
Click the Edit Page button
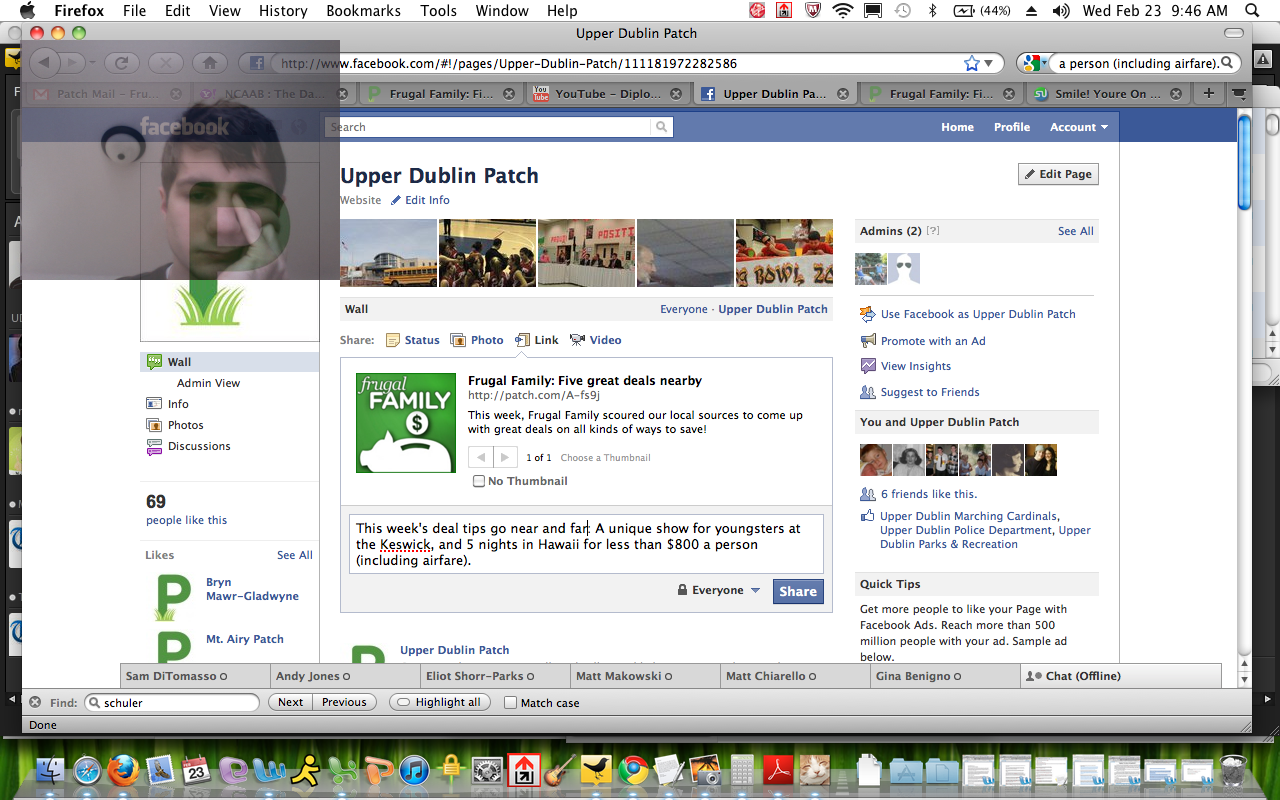point(1058,174)
